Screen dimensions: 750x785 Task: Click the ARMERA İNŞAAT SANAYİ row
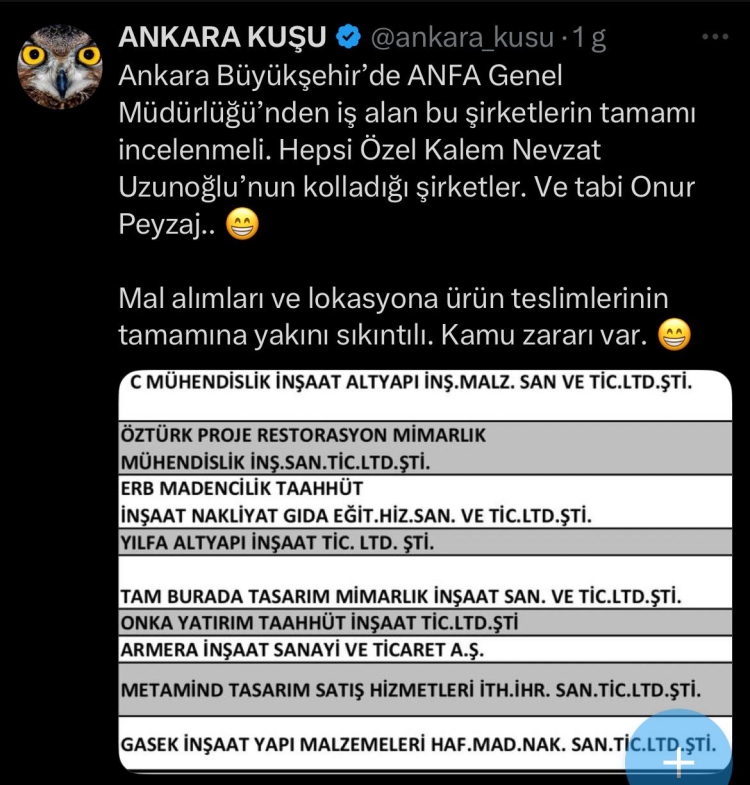(425, 649)
